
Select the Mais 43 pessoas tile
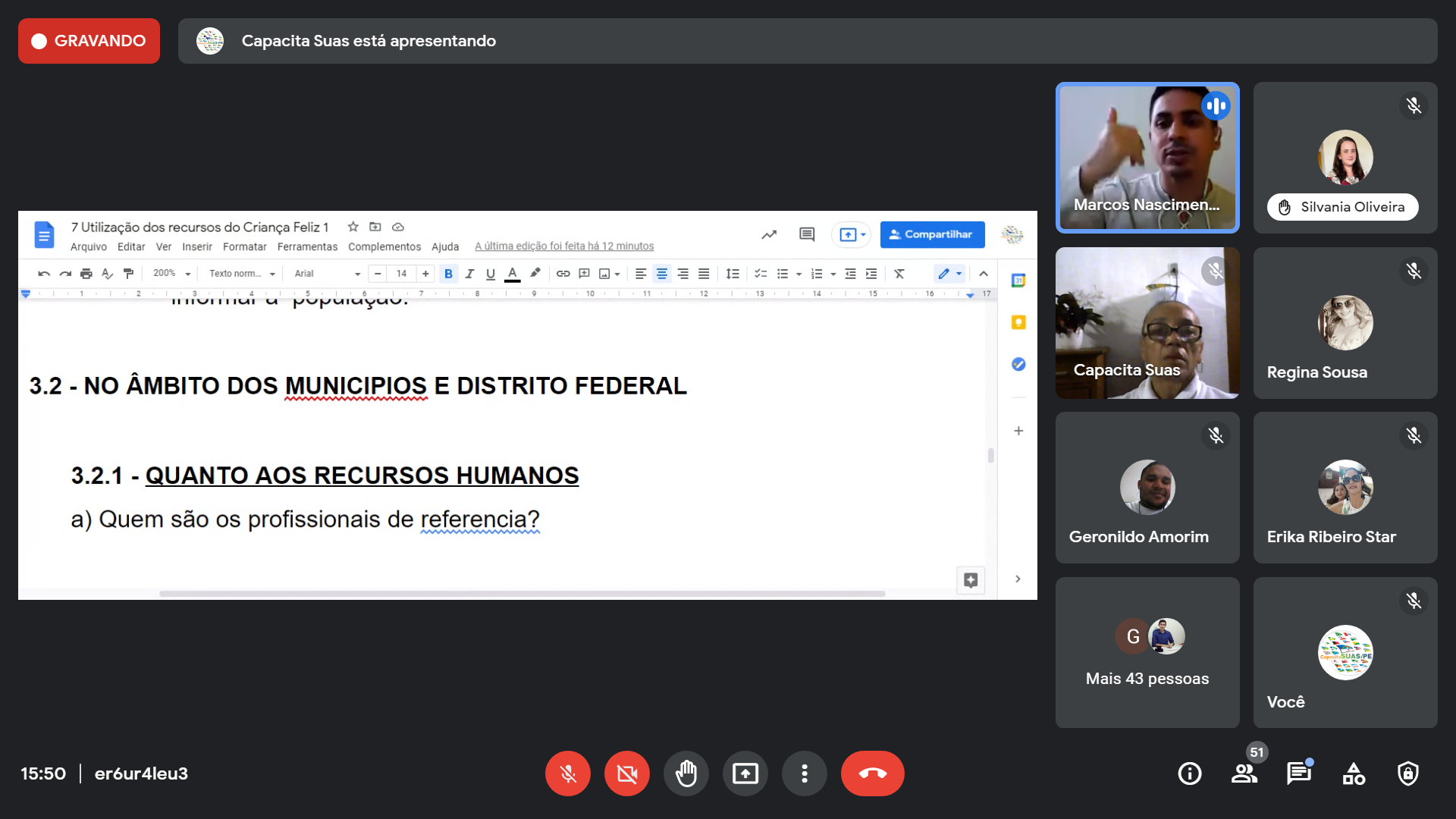click(x=1147, y=653)
